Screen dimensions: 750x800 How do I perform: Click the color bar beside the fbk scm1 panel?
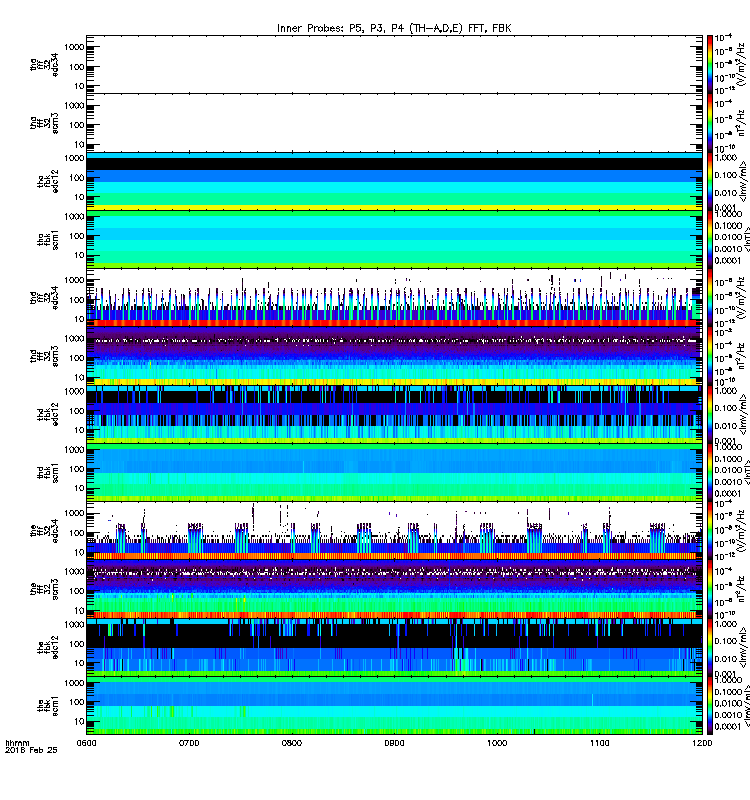tap(710, 706)
